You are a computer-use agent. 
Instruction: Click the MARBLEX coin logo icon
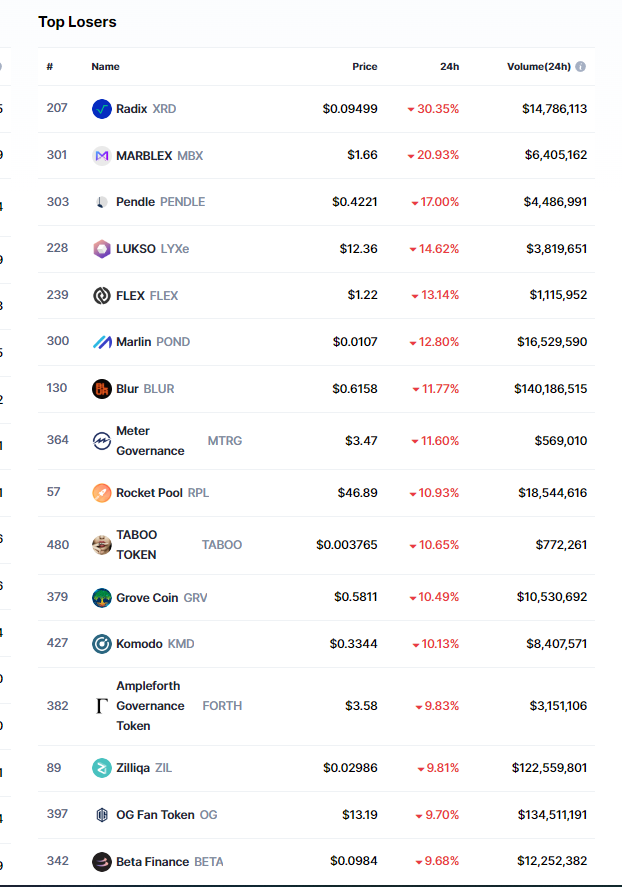pos(101,156)
